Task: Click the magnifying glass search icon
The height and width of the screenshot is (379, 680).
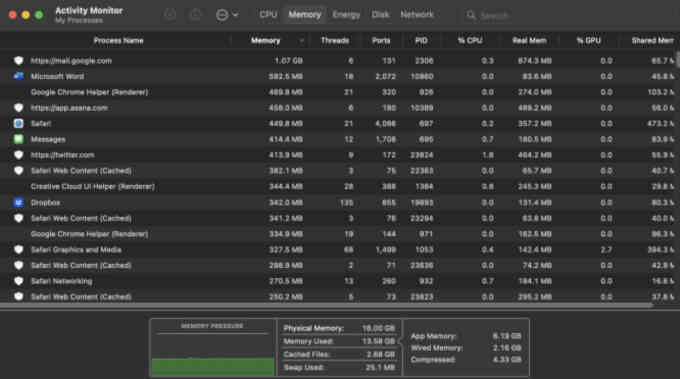Action: 471,16
